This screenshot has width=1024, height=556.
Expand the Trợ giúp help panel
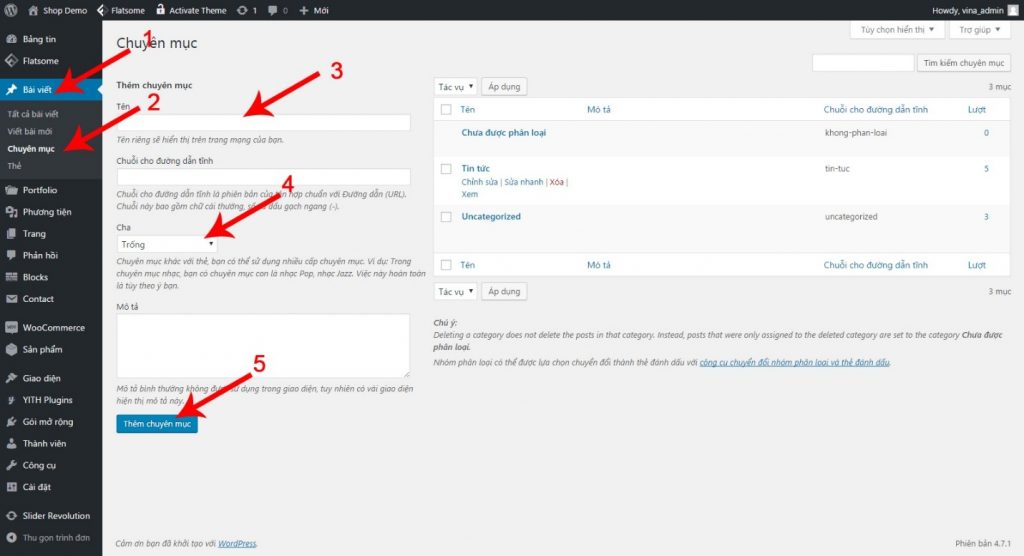(980, 29)
